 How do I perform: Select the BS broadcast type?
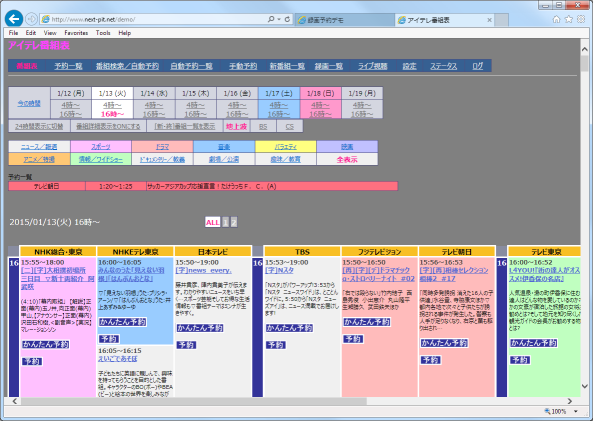(x=263, y=126)
